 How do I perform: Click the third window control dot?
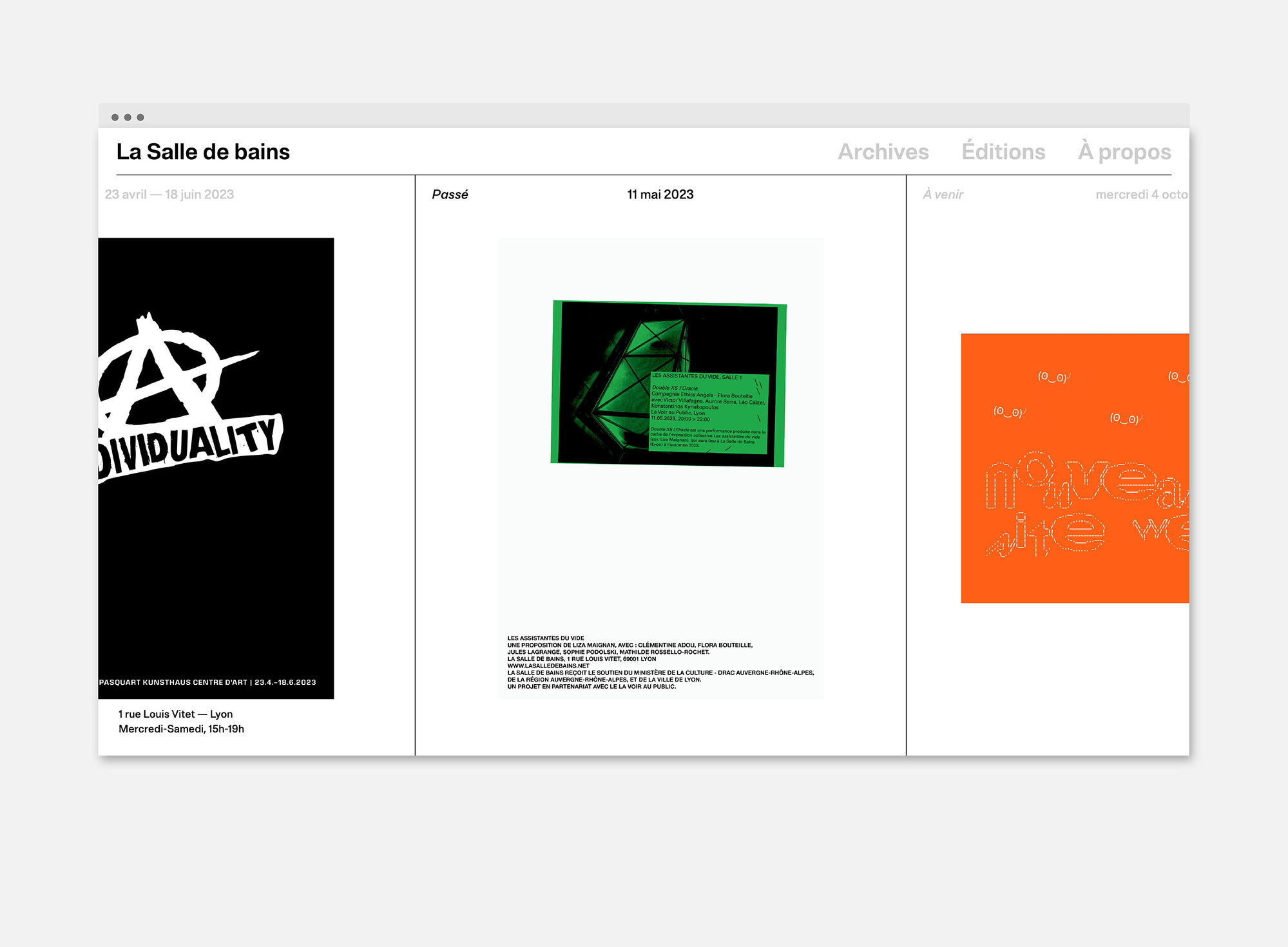click(140, 117)
